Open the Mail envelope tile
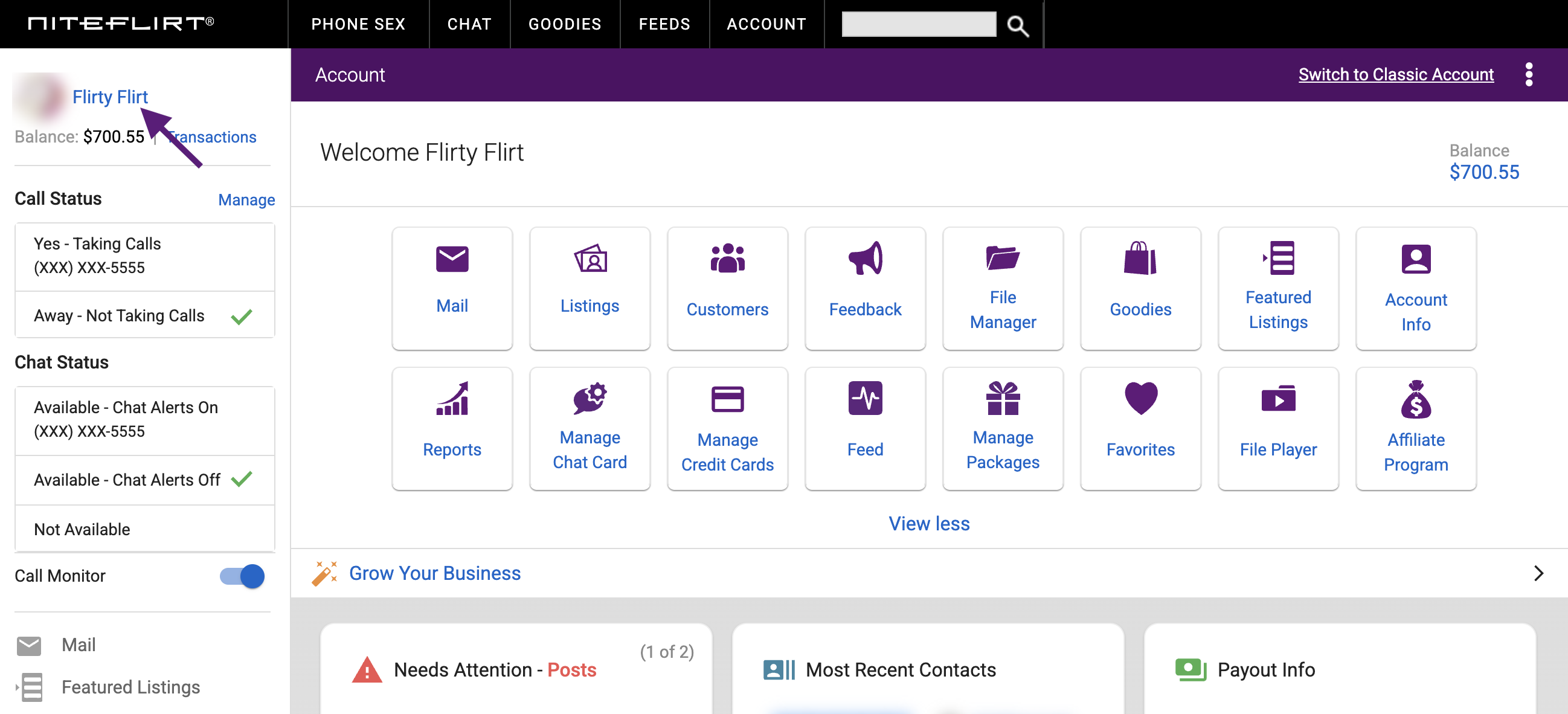Image resolution: width=1568 pixels, height=714 pixels. pyautogui.click(x=452, y=289)
